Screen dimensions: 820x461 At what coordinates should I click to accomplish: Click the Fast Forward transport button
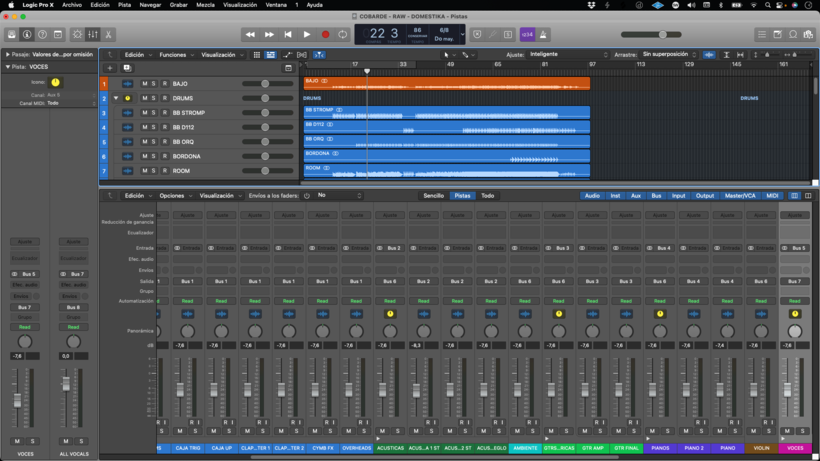(269, 34)
